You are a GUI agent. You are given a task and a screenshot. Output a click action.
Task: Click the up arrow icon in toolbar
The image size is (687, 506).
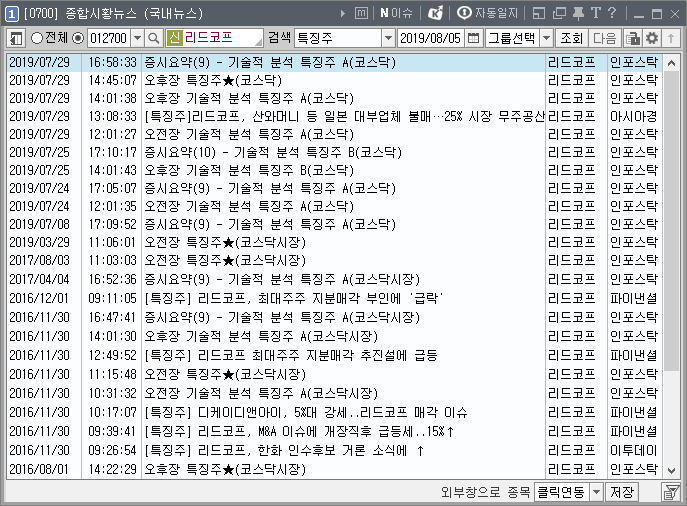[671, 39]
